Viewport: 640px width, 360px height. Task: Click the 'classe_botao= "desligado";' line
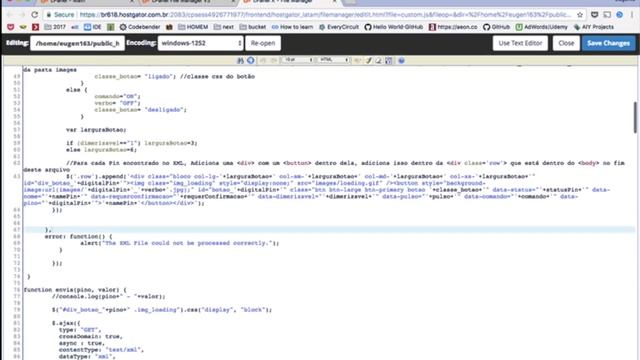coord(140,110)
